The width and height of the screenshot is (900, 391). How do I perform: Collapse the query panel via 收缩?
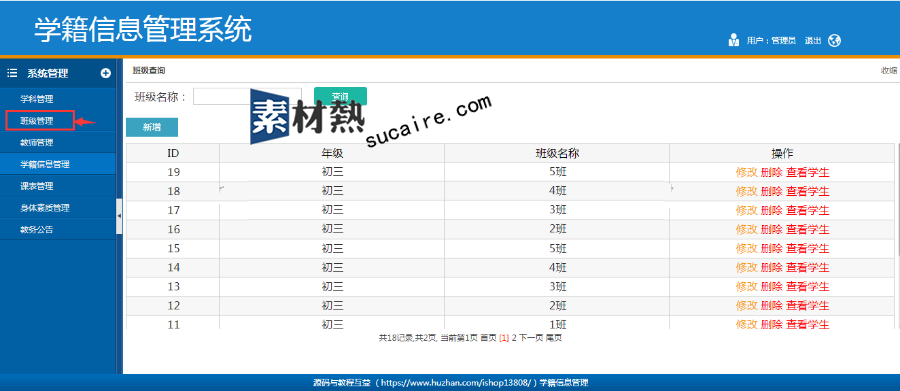coord(889,71)
